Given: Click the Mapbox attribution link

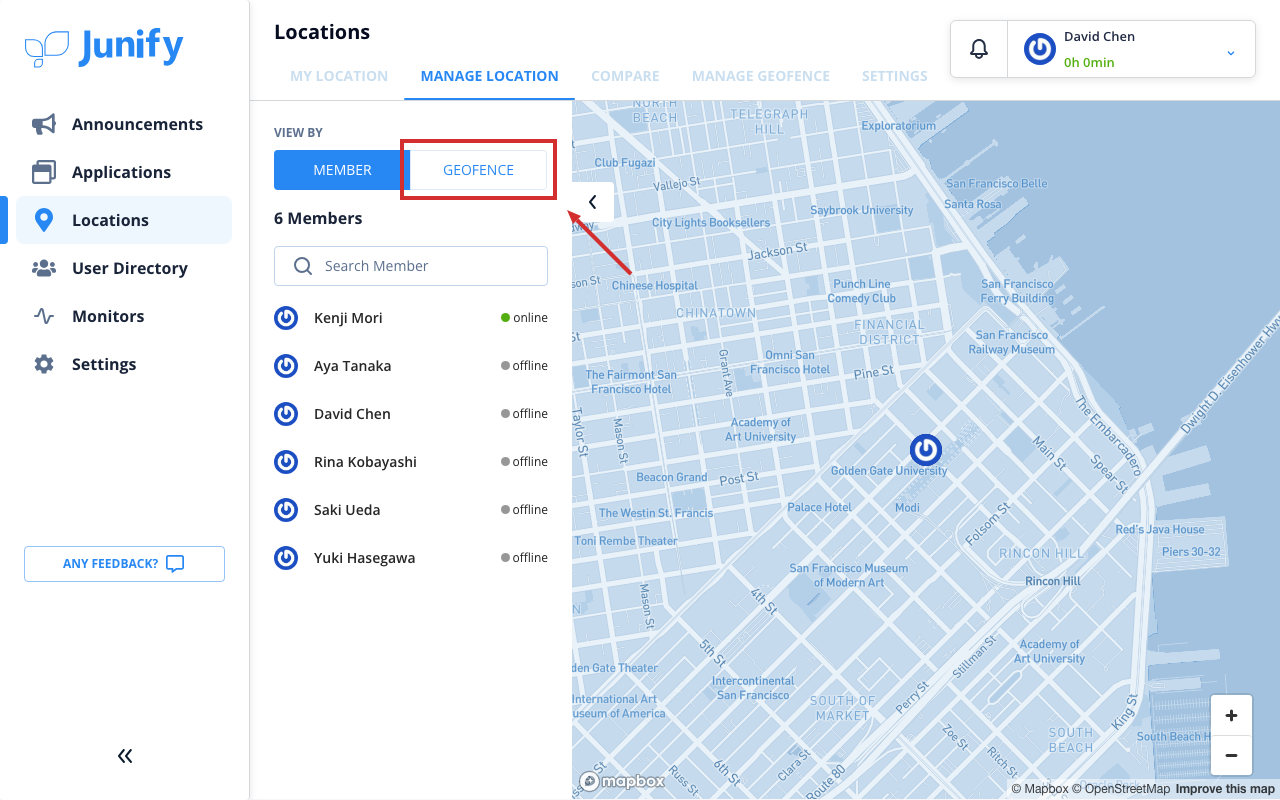Looking at the screenshot, I should point(1040,789).
